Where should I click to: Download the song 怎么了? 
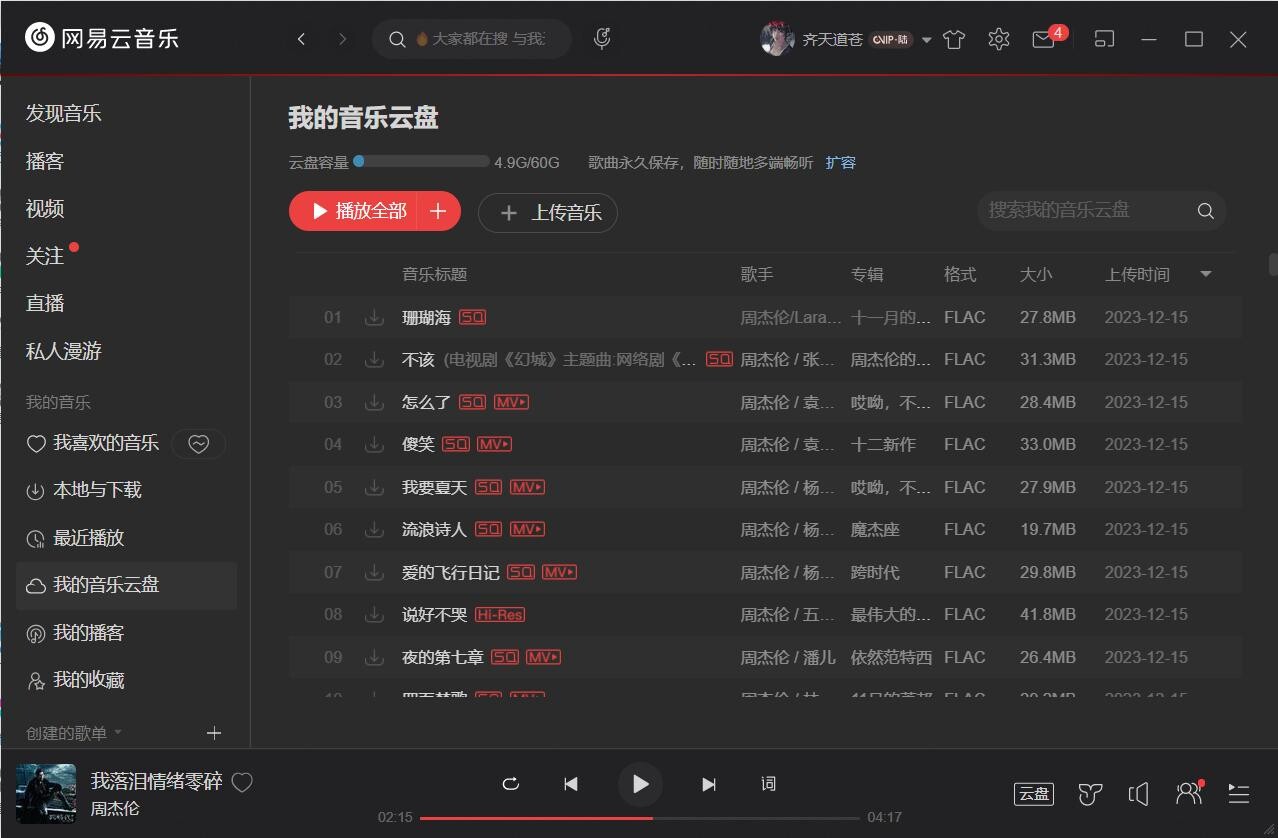click(374, 402)
